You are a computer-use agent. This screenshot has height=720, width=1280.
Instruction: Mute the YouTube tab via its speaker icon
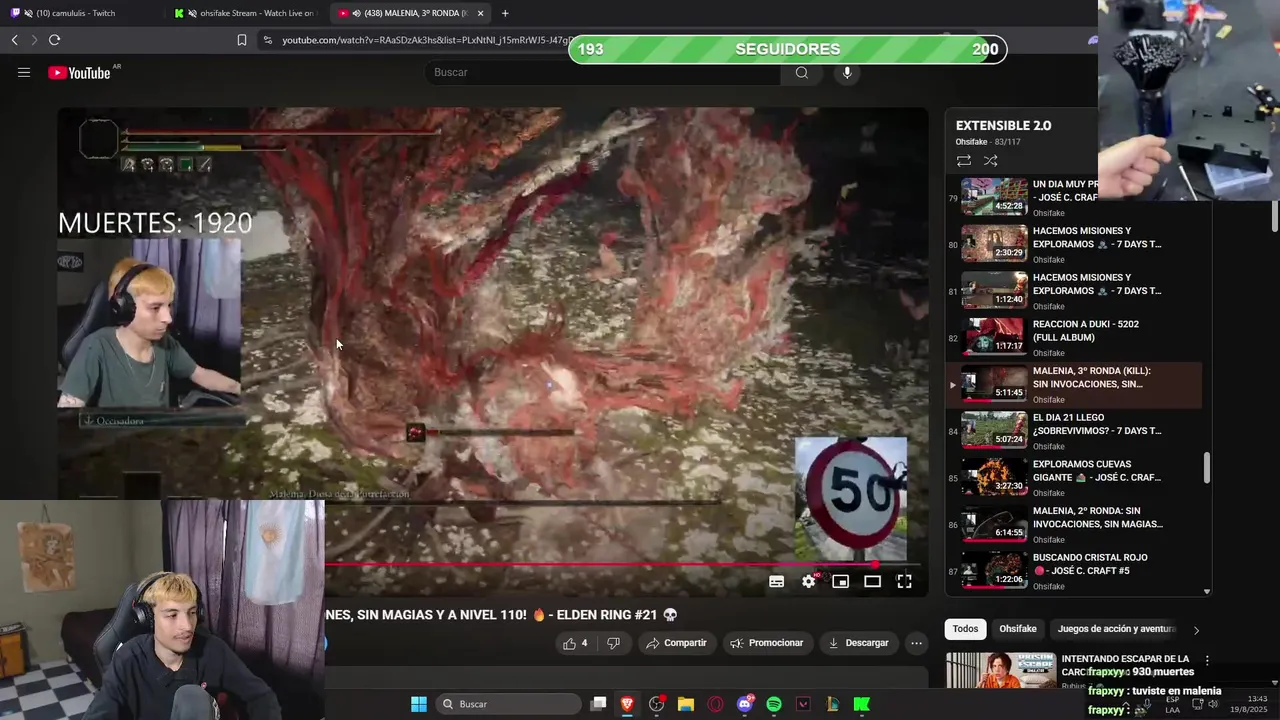pos(357,13)
